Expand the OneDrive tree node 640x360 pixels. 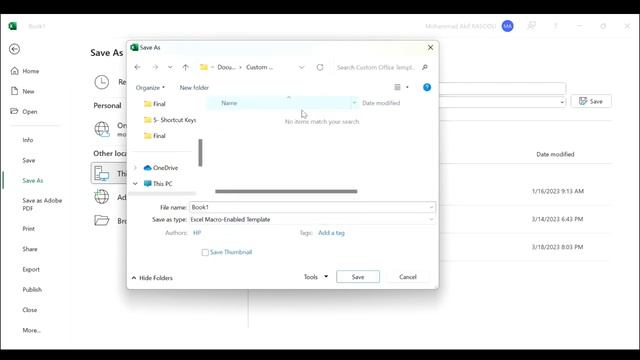[x=136, y=168]
